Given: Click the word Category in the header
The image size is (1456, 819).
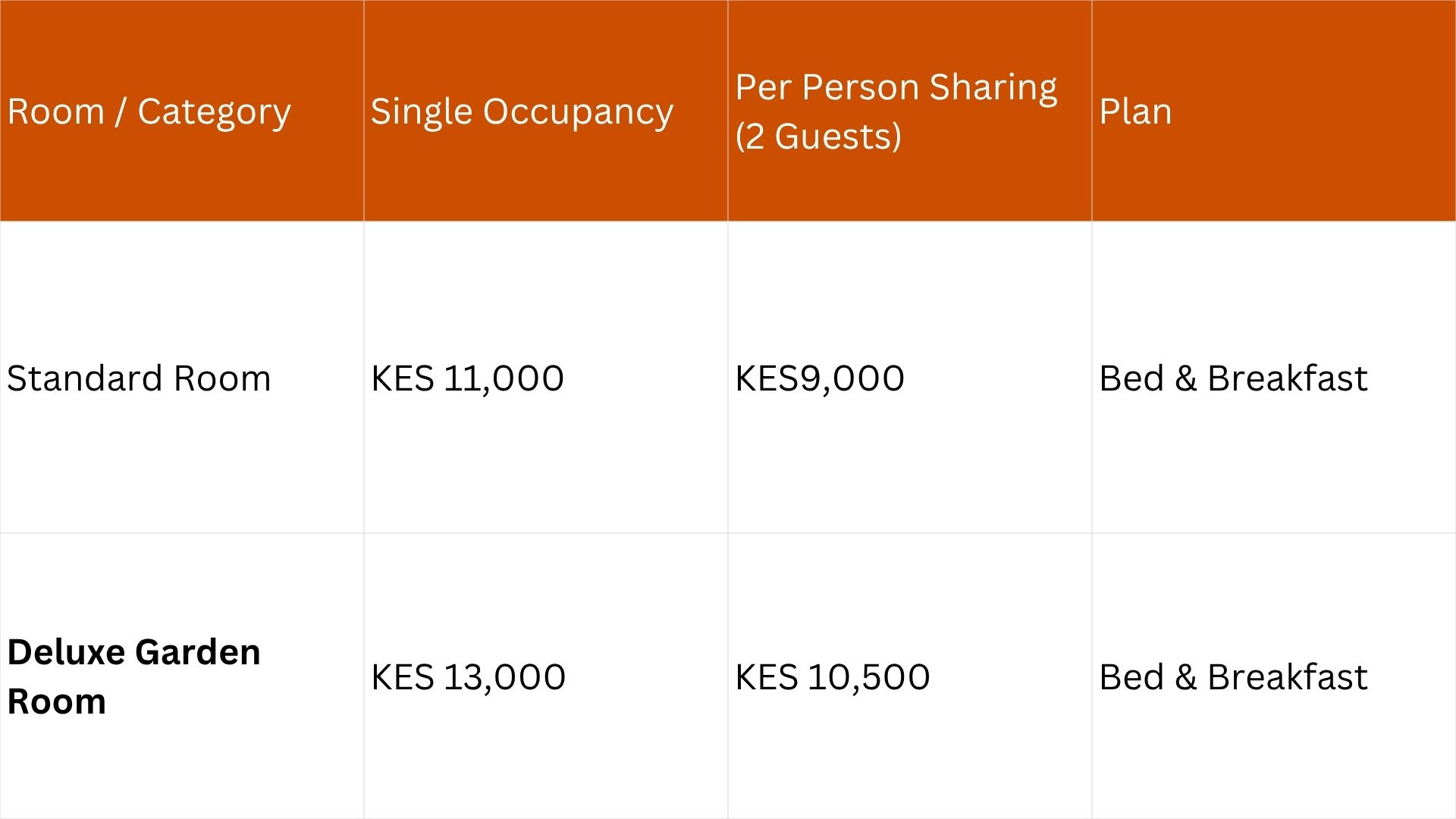Looking at the screenshot, I should [x=214, y=111].
